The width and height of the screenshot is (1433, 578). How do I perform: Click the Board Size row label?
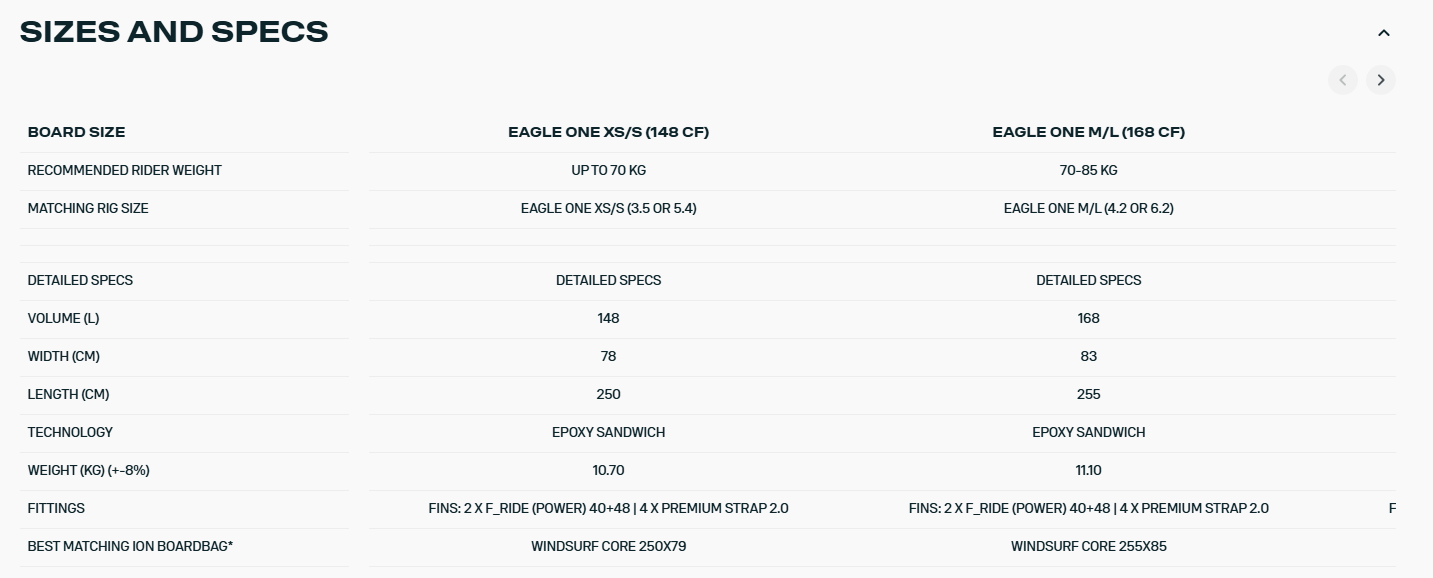click(x=76, y=132)
